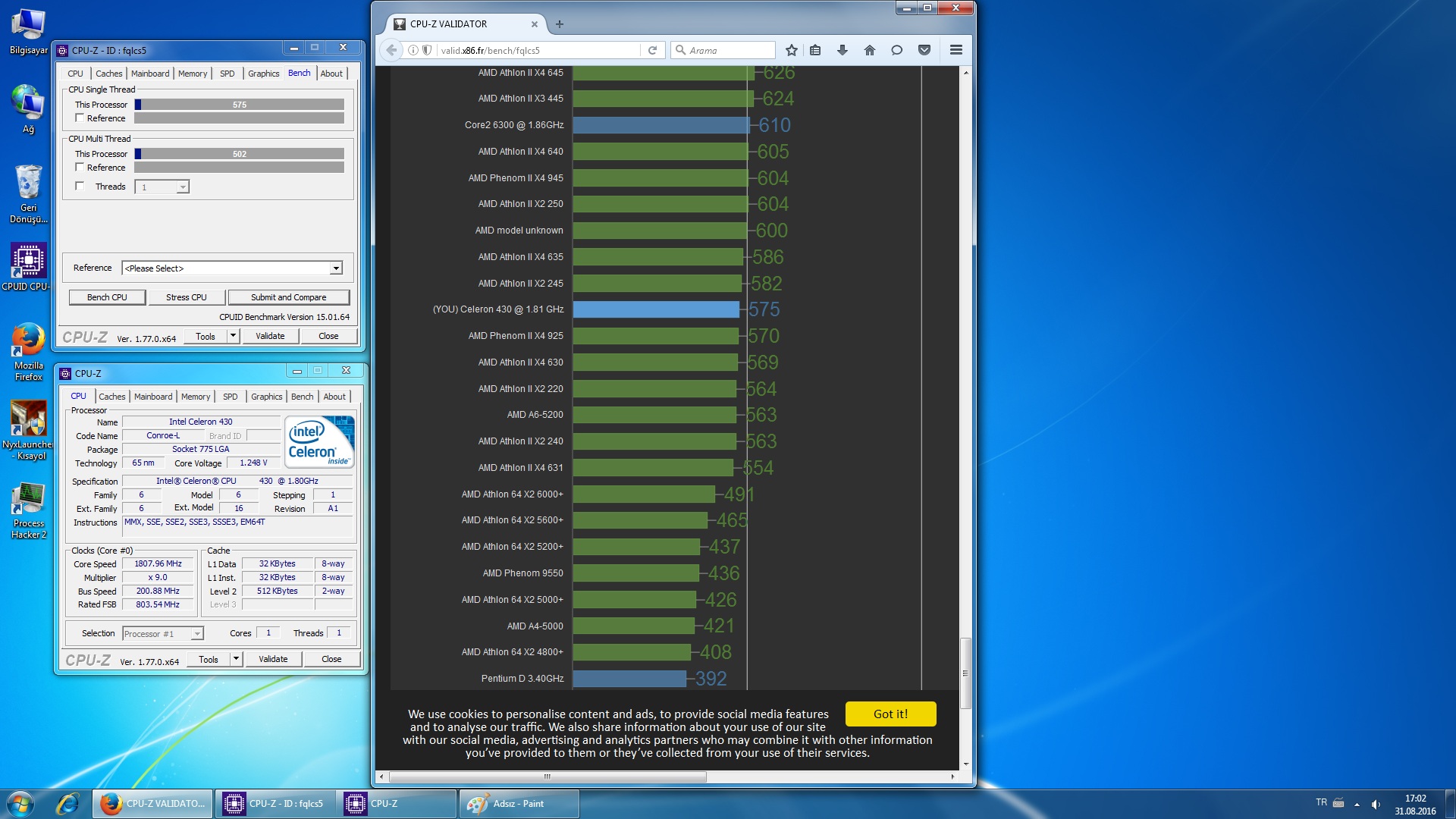
Task: Open the Threads count dropdown
Action: coord(182,187)
